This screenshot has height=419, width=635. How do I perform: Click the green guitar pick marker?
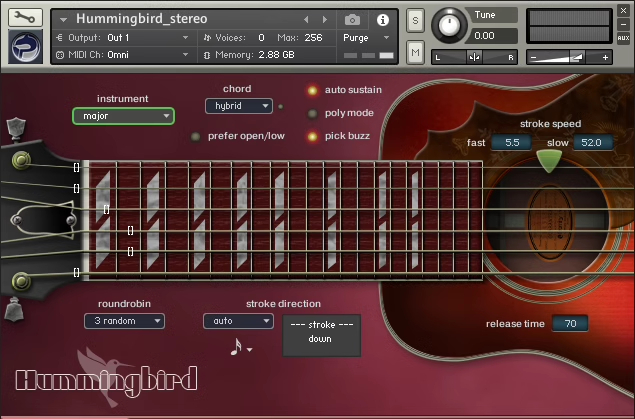pos(549,161)
